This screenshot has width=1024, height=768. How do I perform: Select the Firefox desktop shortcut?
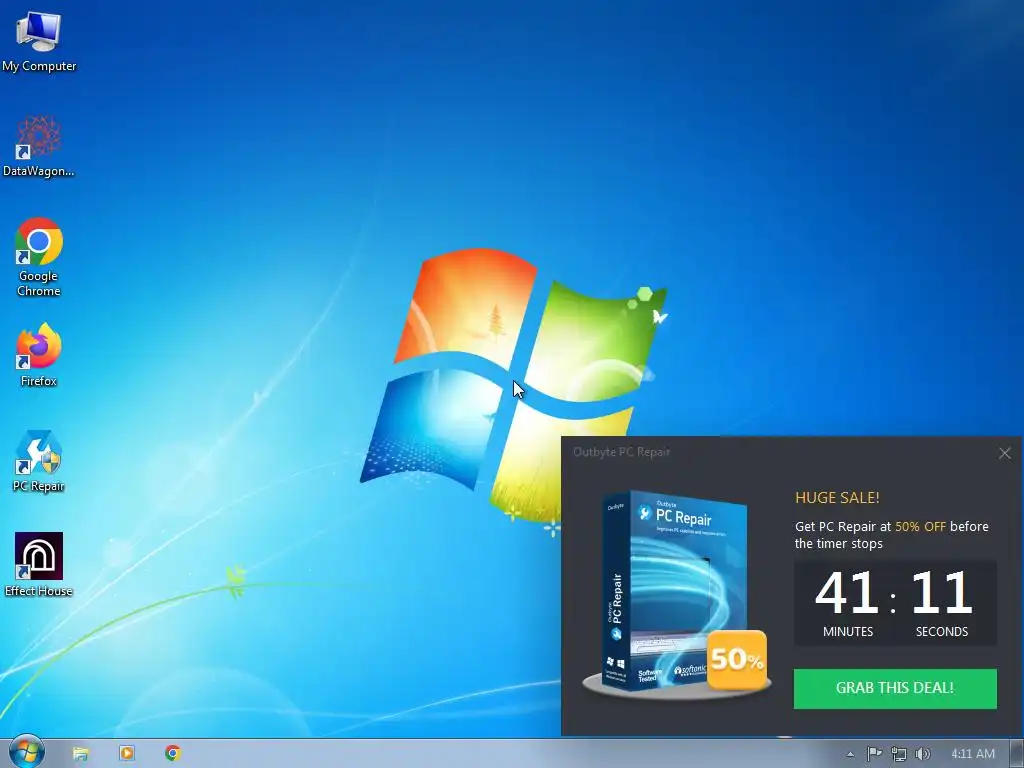pos(39,355)
